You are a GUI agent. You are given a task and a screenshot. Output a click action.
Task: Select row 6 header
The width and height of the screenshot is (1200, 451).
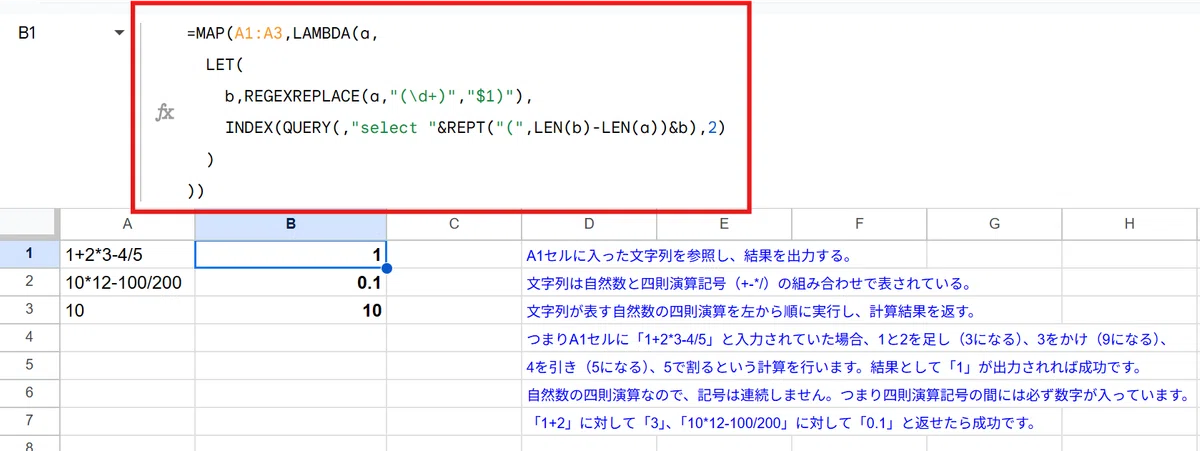point(29,395)
